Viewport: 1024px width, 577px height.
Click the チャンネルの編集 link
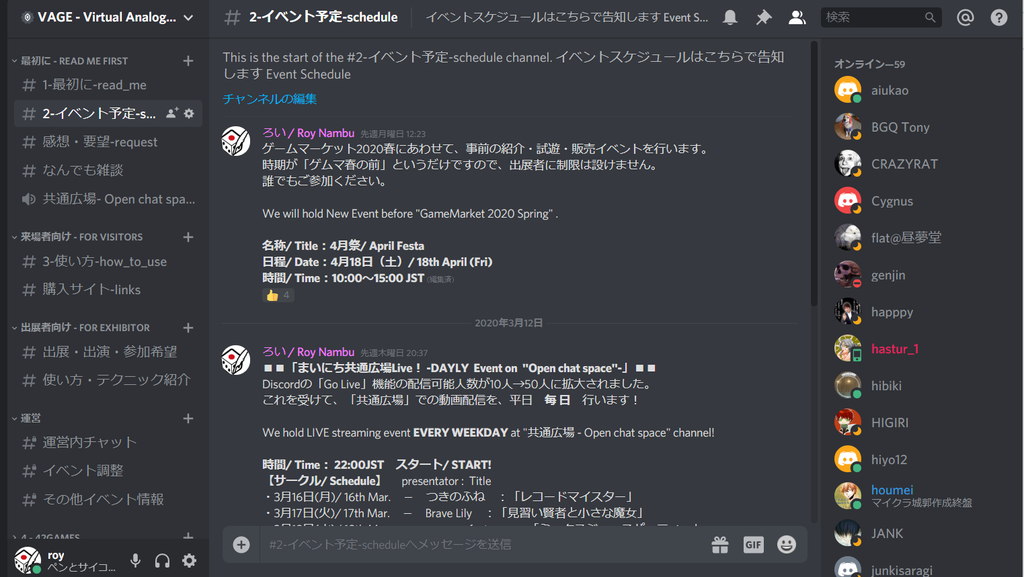(269, 99)
